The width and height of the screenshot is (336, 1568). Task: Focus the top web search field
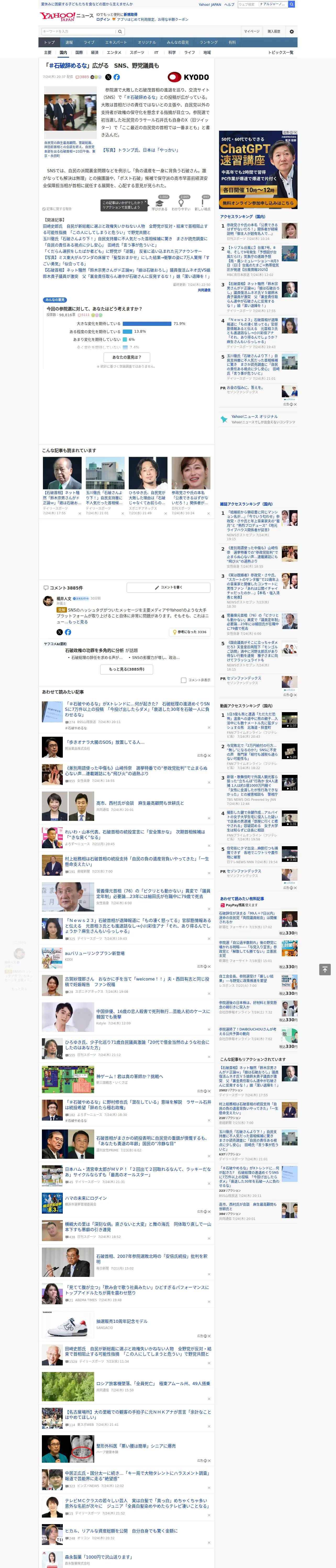248,4
